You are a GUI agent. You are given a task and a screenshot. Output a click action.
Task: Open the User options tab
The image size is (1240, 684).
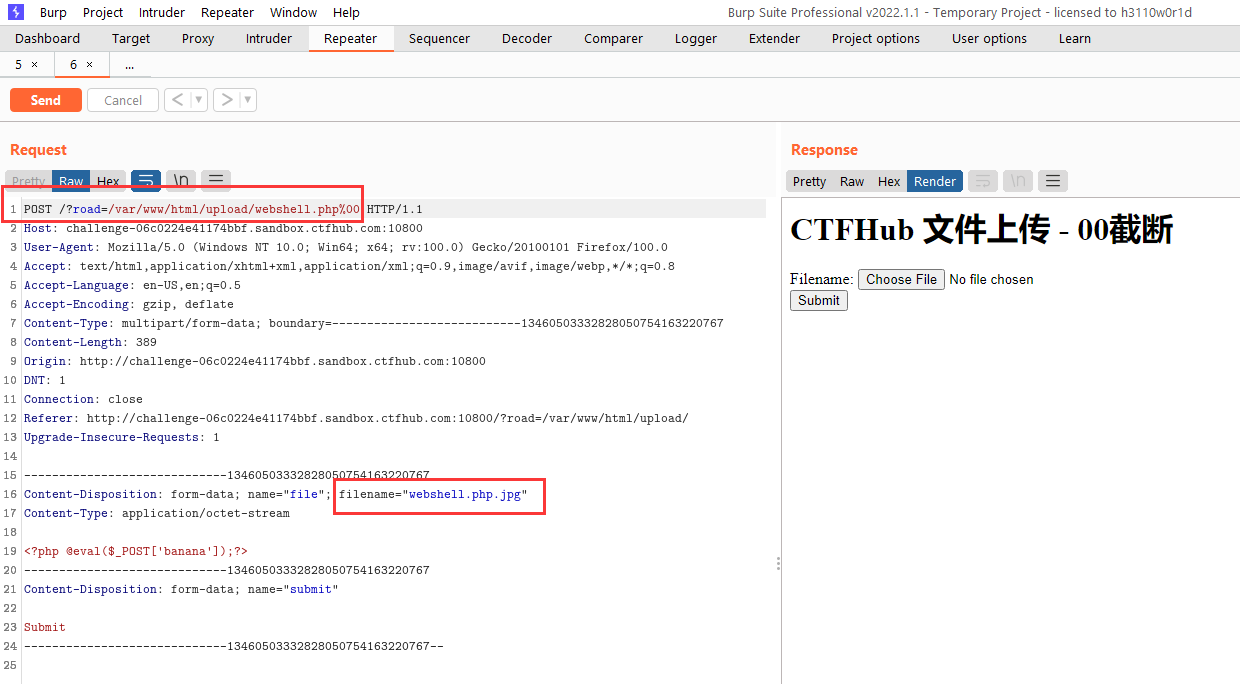pyautogui.click(x=989, y=38)
